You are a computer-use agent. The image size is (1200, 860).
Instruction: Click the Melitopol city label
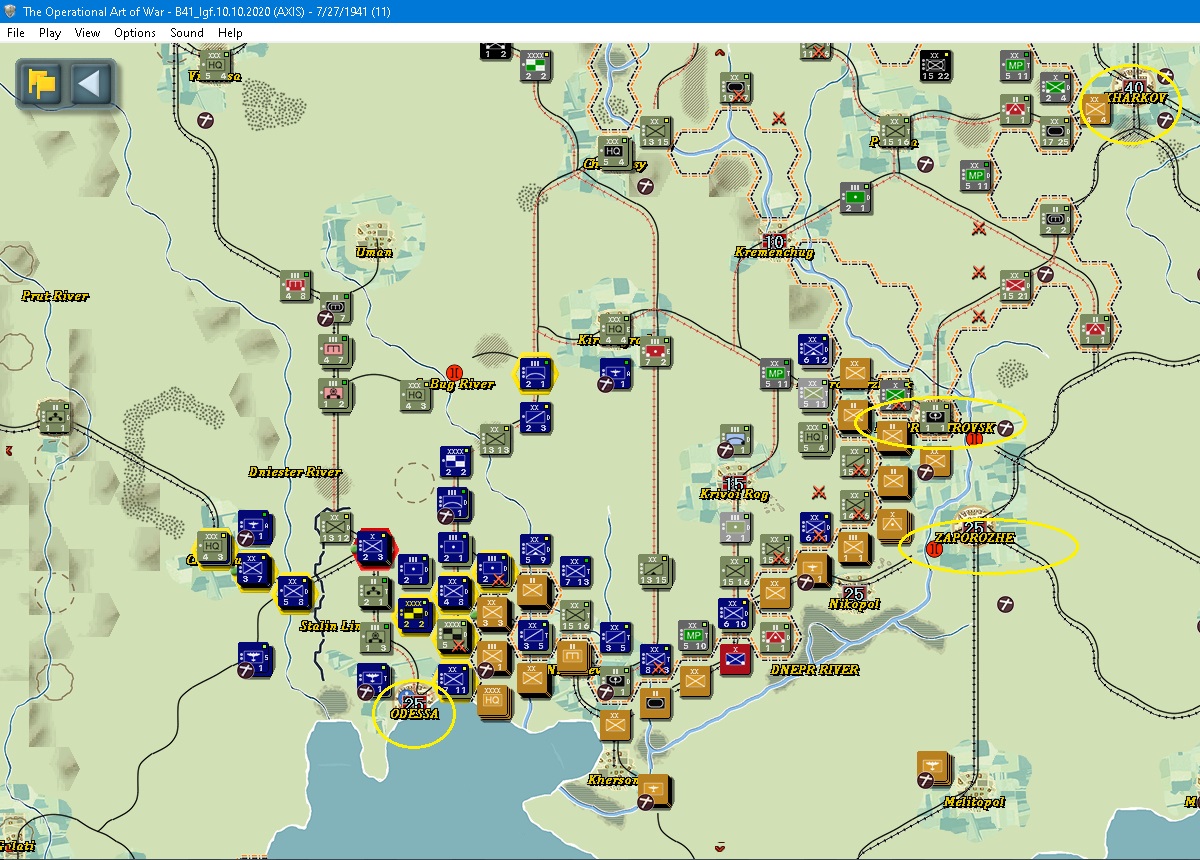coord(974,802)
